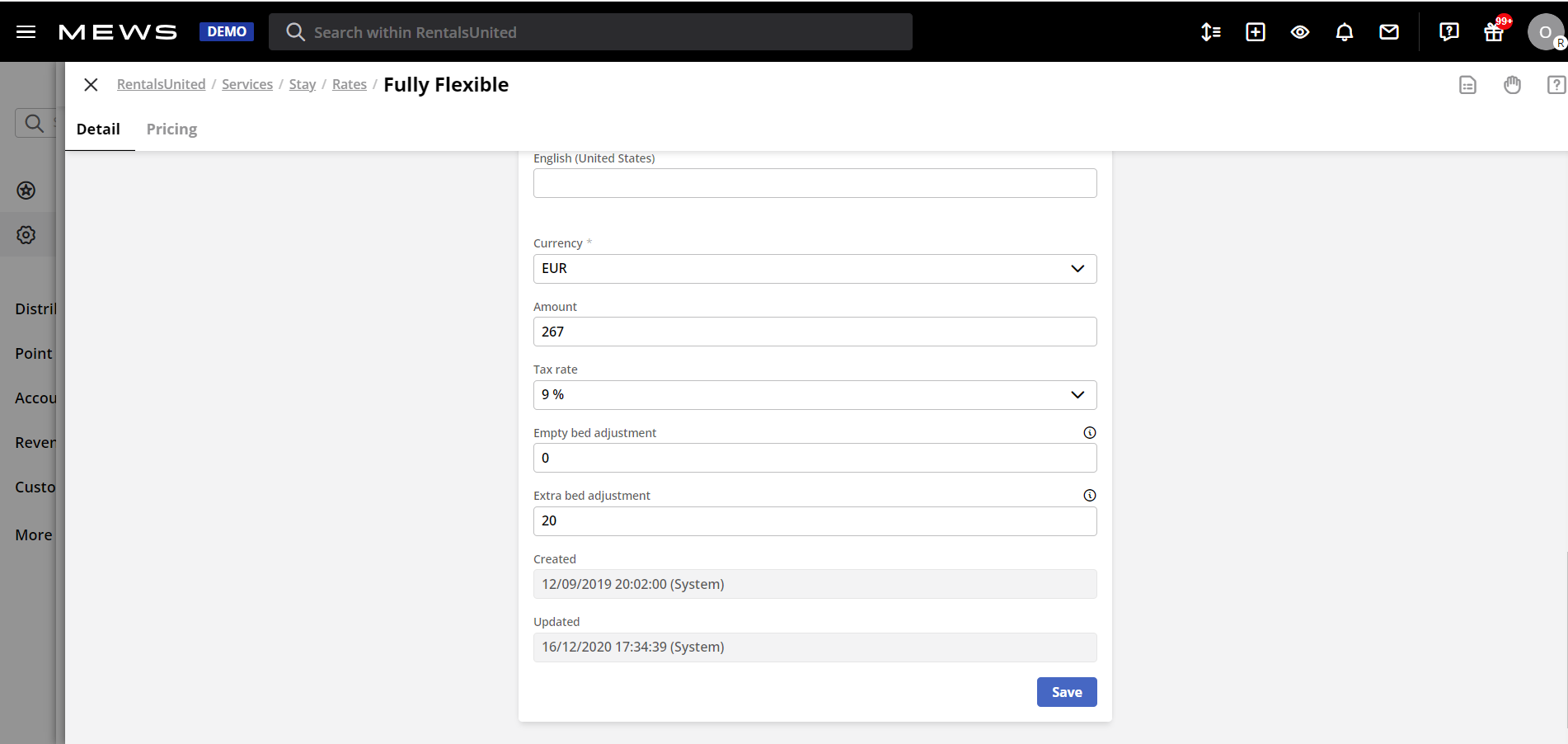Close the Fully Flexible rate page
Image resolution: width=1568 pixels, height=744 pixels.
tap(92, 85)
